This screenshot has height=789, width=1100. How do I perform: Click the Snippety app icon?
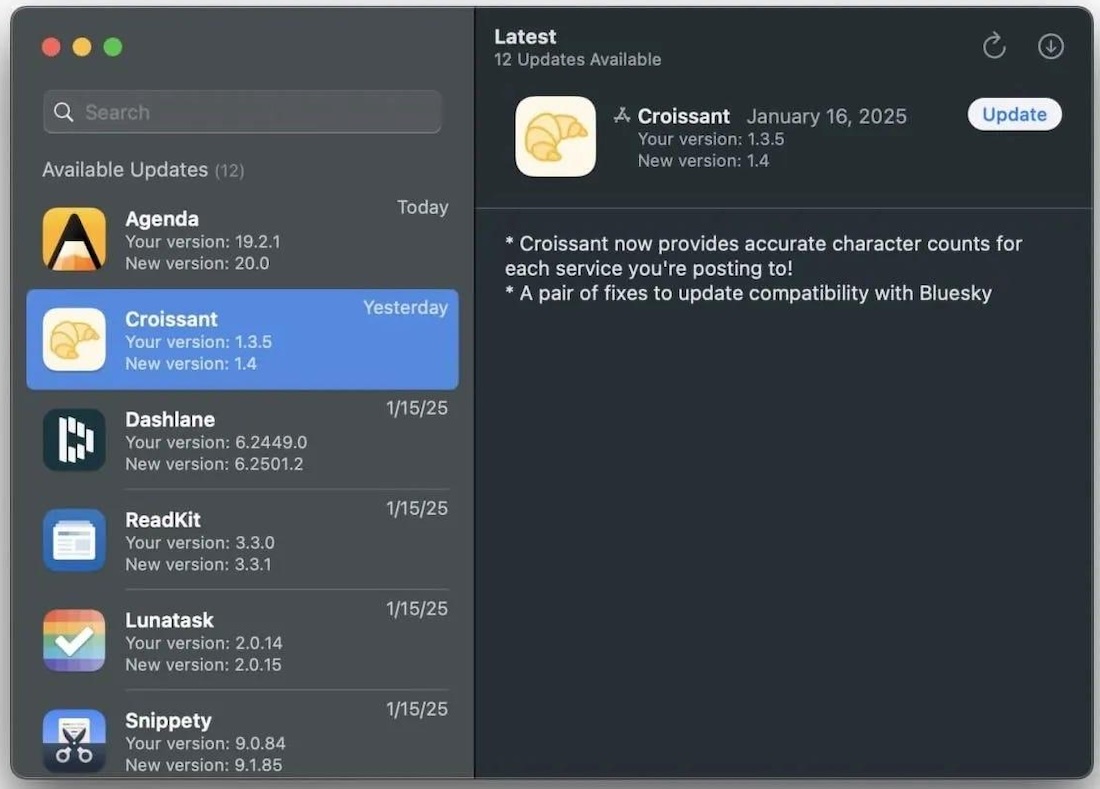[x=74, y=741]
